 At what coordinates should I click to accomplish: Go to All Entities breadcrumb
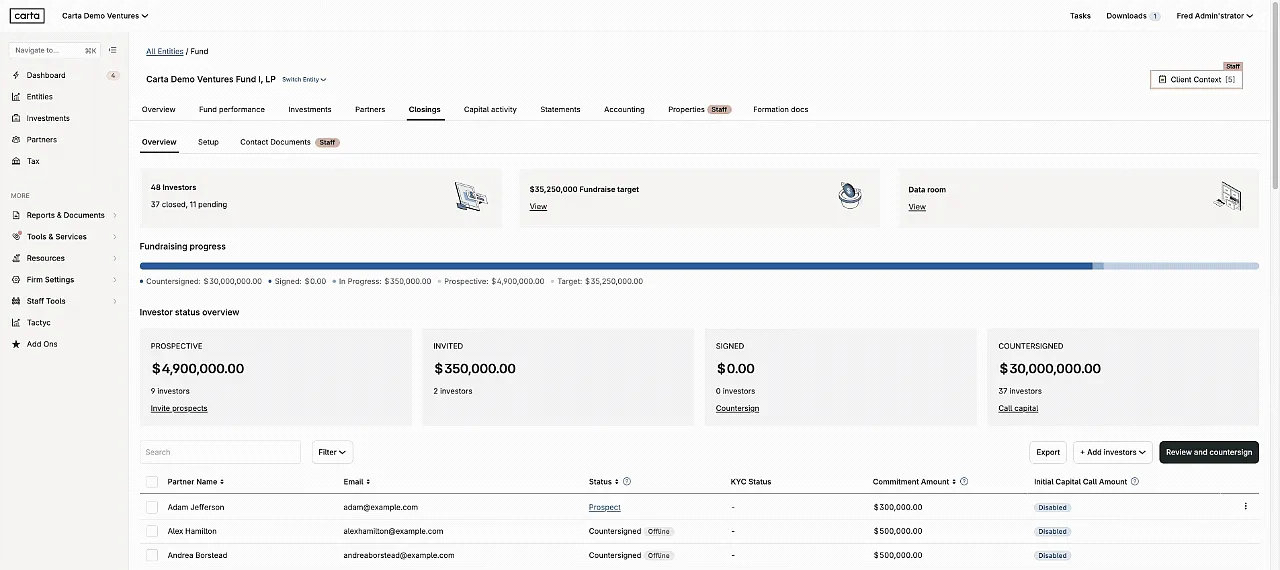point(165,51)
